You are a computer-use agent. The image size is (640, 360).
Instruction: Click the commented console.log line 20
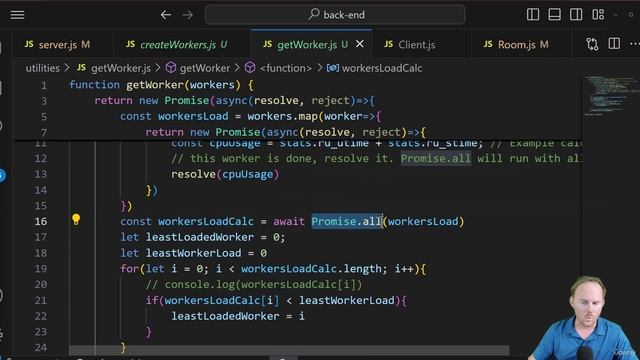[253, 284]
